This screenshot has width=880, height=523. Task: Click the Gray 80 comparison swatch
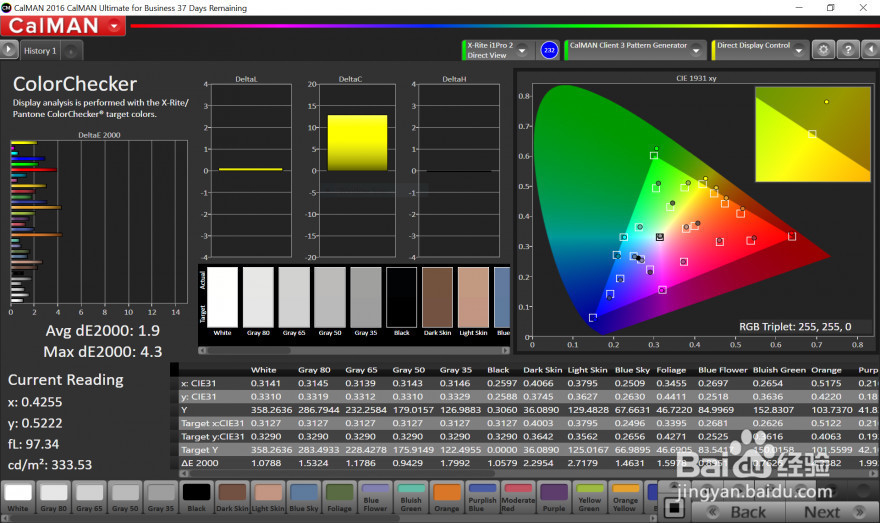258,297
